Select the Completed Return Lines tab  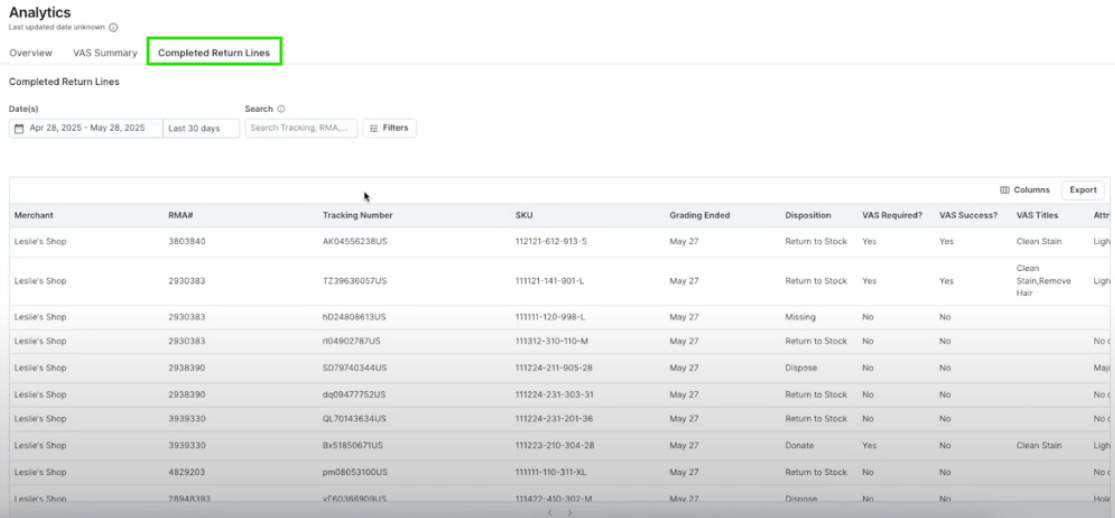click(214, 53)
